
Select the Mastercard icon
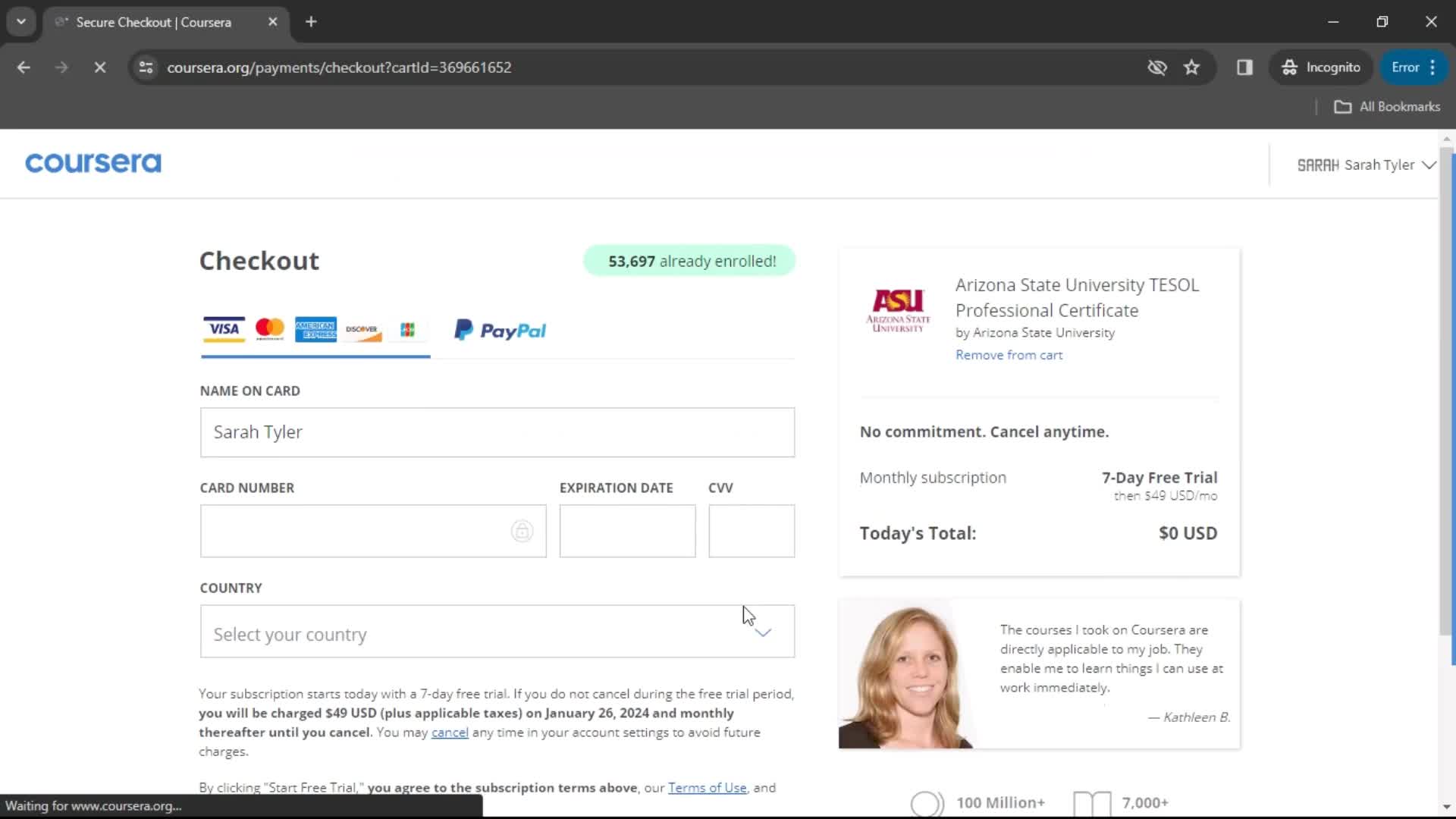coord(270,329)
